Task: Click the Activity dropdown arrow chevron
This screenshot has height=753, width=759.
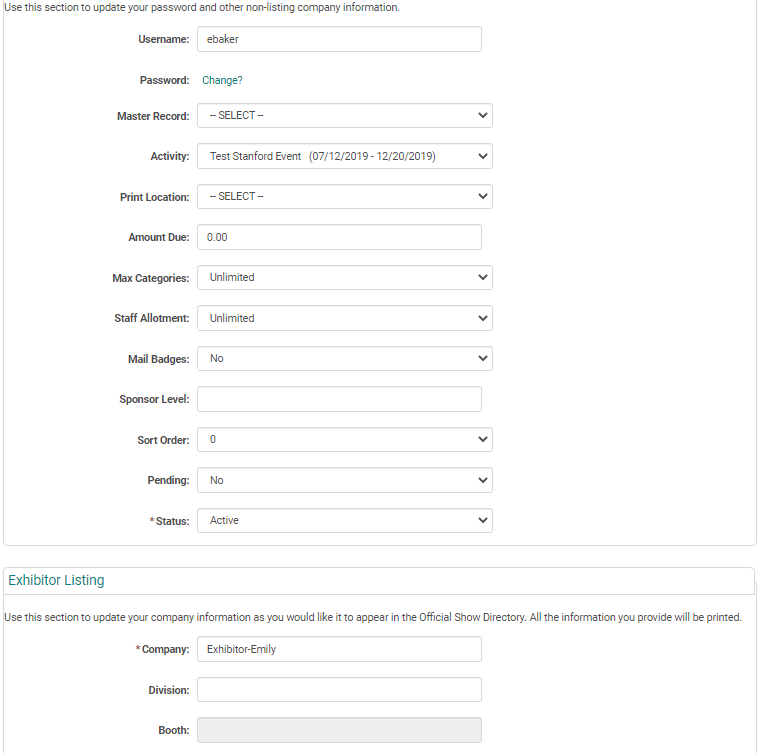Action: click(483, 156)
